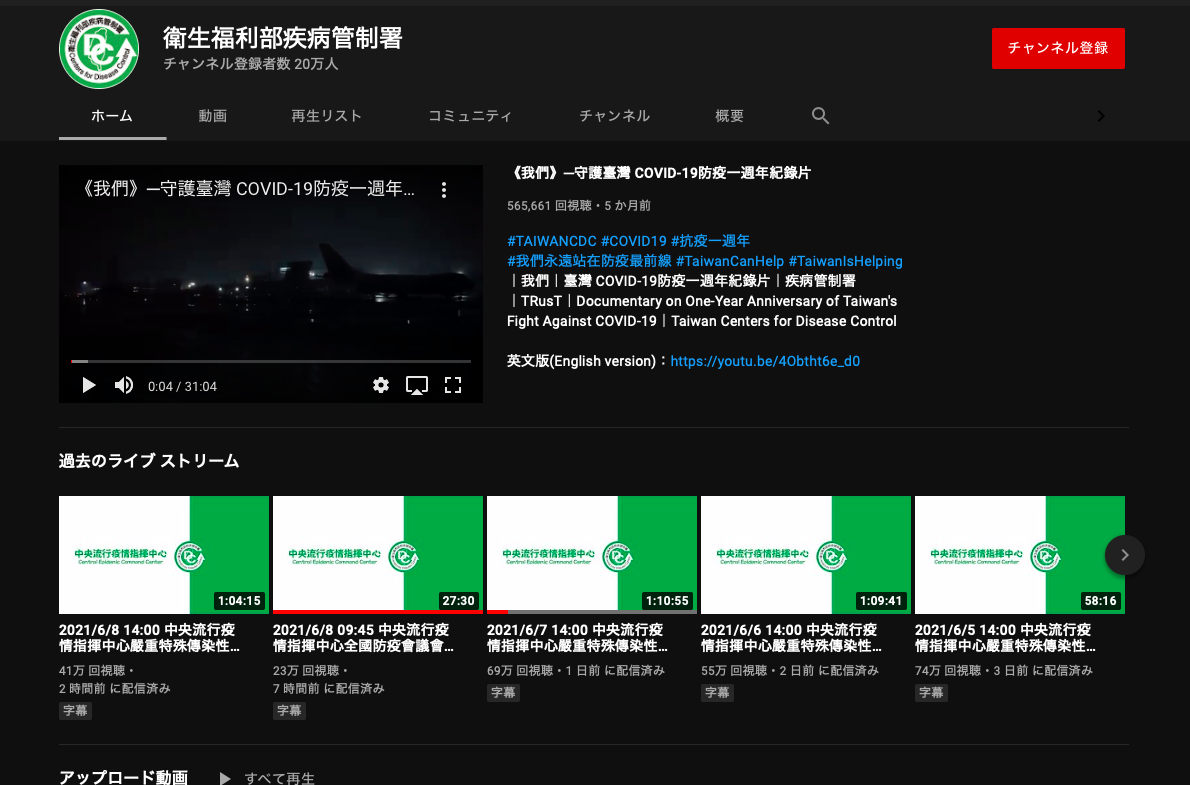
Task: Open the 2021/6/7 14:00 stream title
Action: point(578,638)
